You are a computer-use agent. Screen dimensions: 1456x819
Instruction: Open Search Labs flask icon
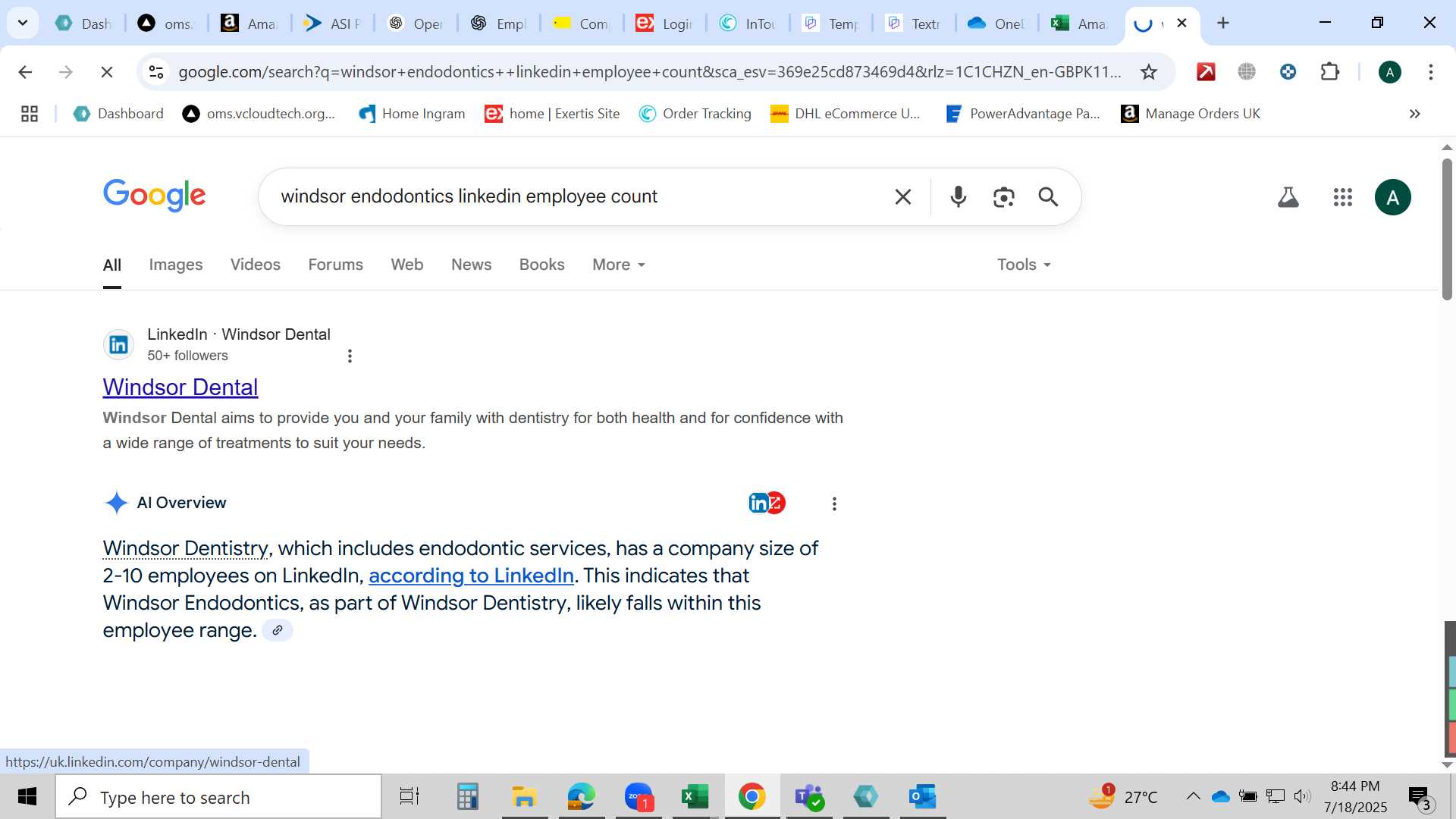tap(1288, 197)
